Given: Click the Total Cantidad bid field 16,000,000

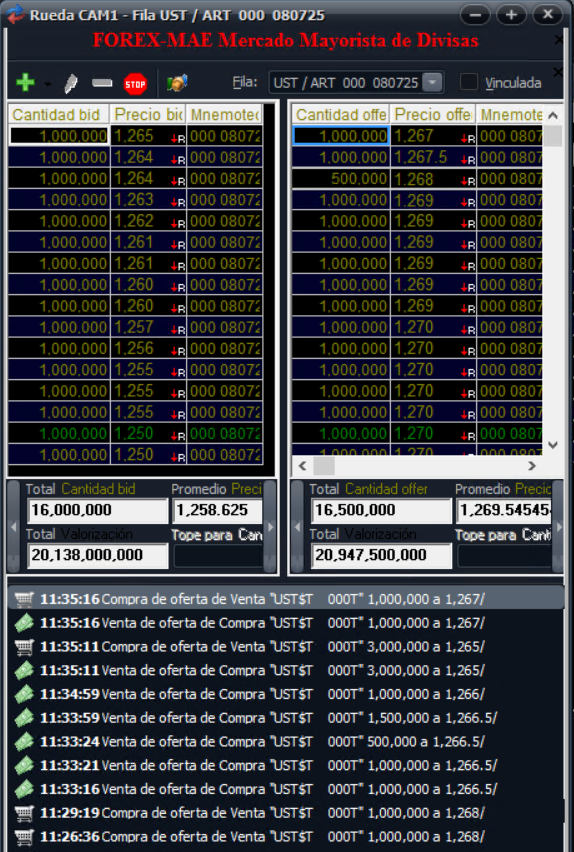Looking at the screenshot, I should coord(97,510).
